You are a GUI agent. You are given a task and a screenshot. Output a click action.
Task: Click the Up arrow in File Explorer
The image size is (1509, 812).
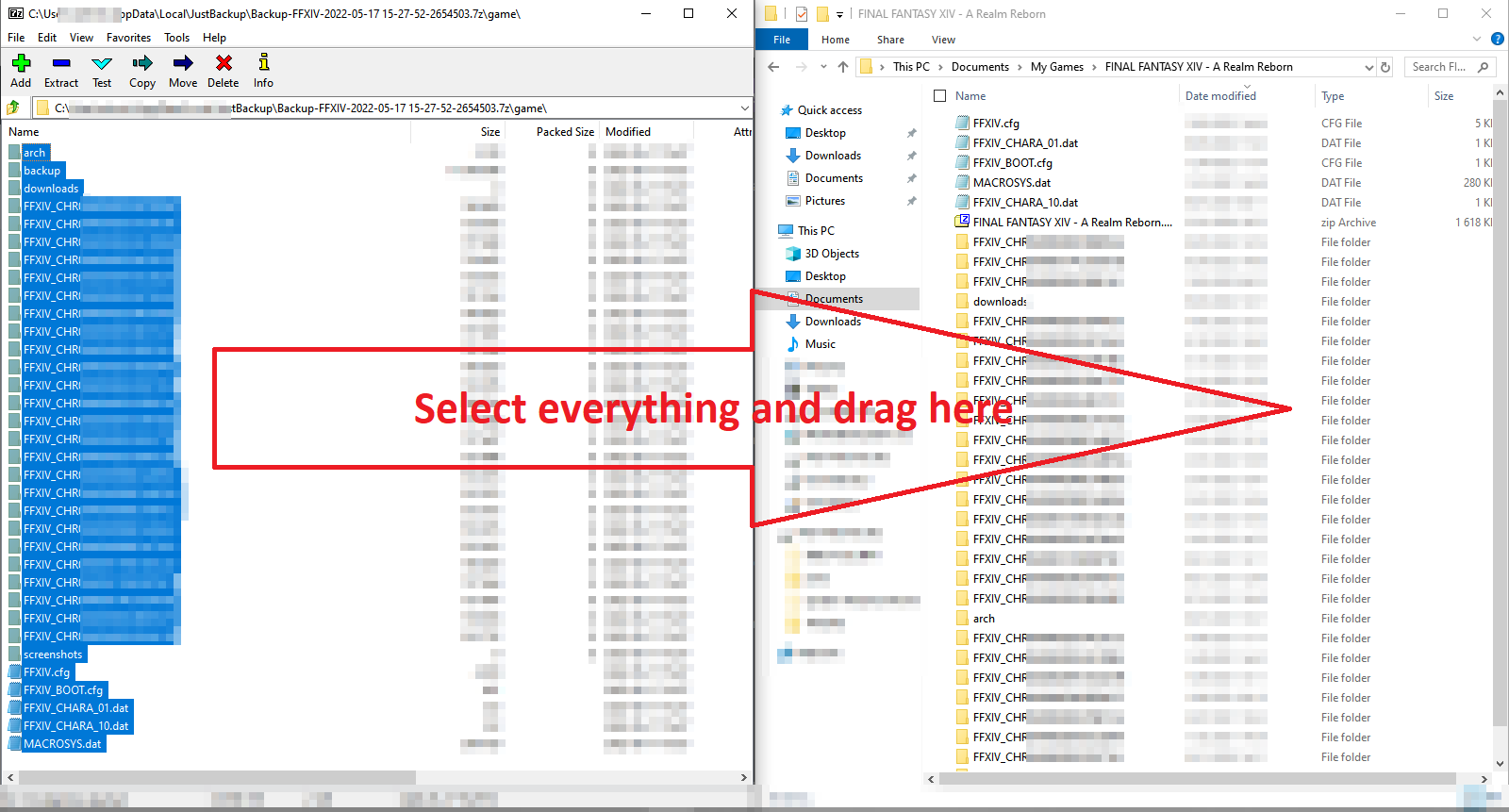pos(843,67)
